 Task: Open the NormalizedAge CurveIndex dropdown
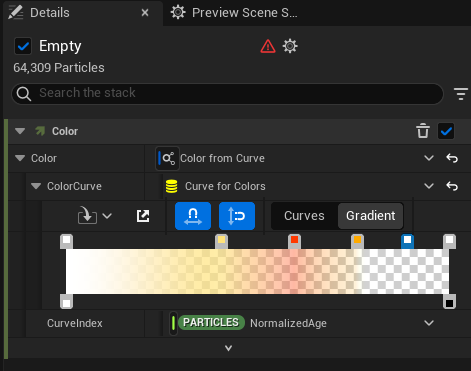point(429,323)
